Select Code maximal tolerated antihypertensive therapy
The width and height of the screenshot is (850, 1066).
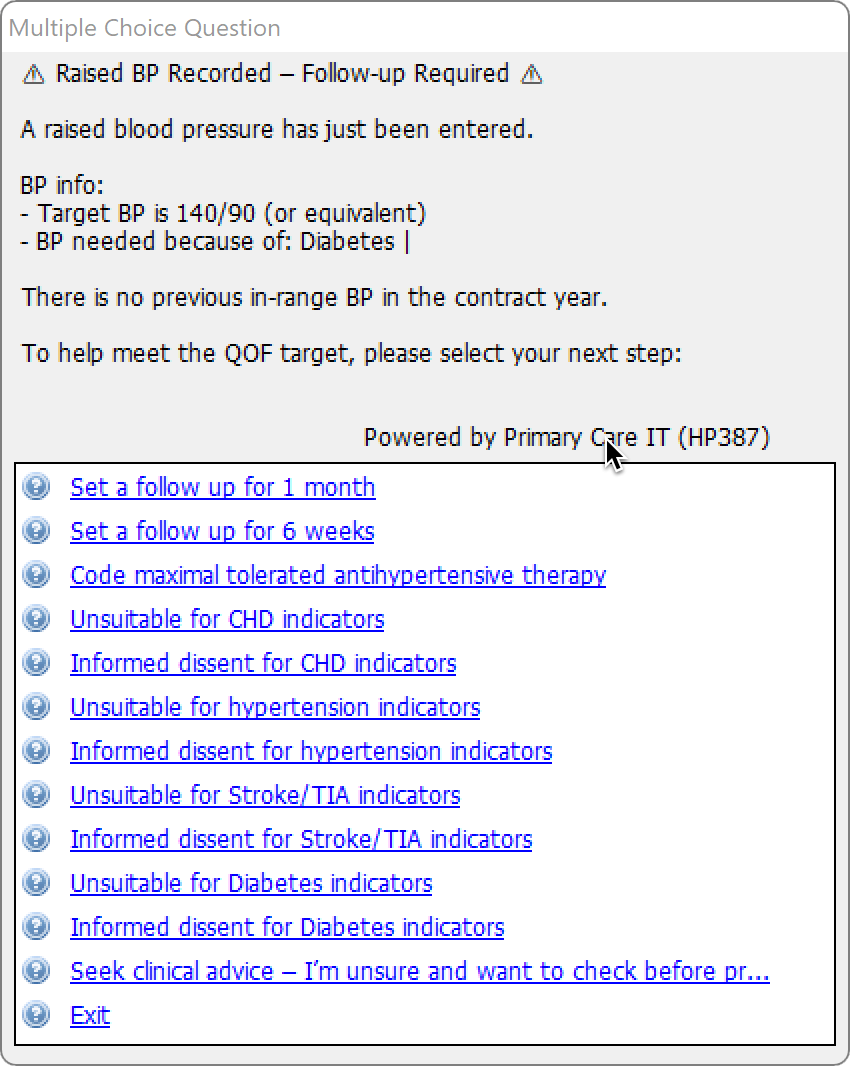pos(338,576)
